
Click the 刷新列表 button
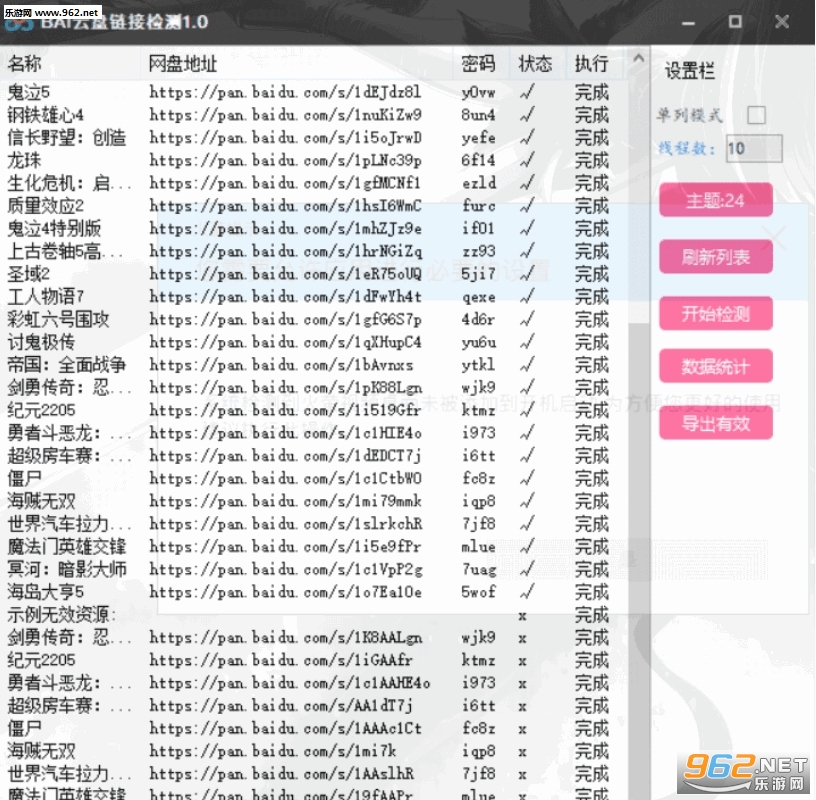point(716,257)
